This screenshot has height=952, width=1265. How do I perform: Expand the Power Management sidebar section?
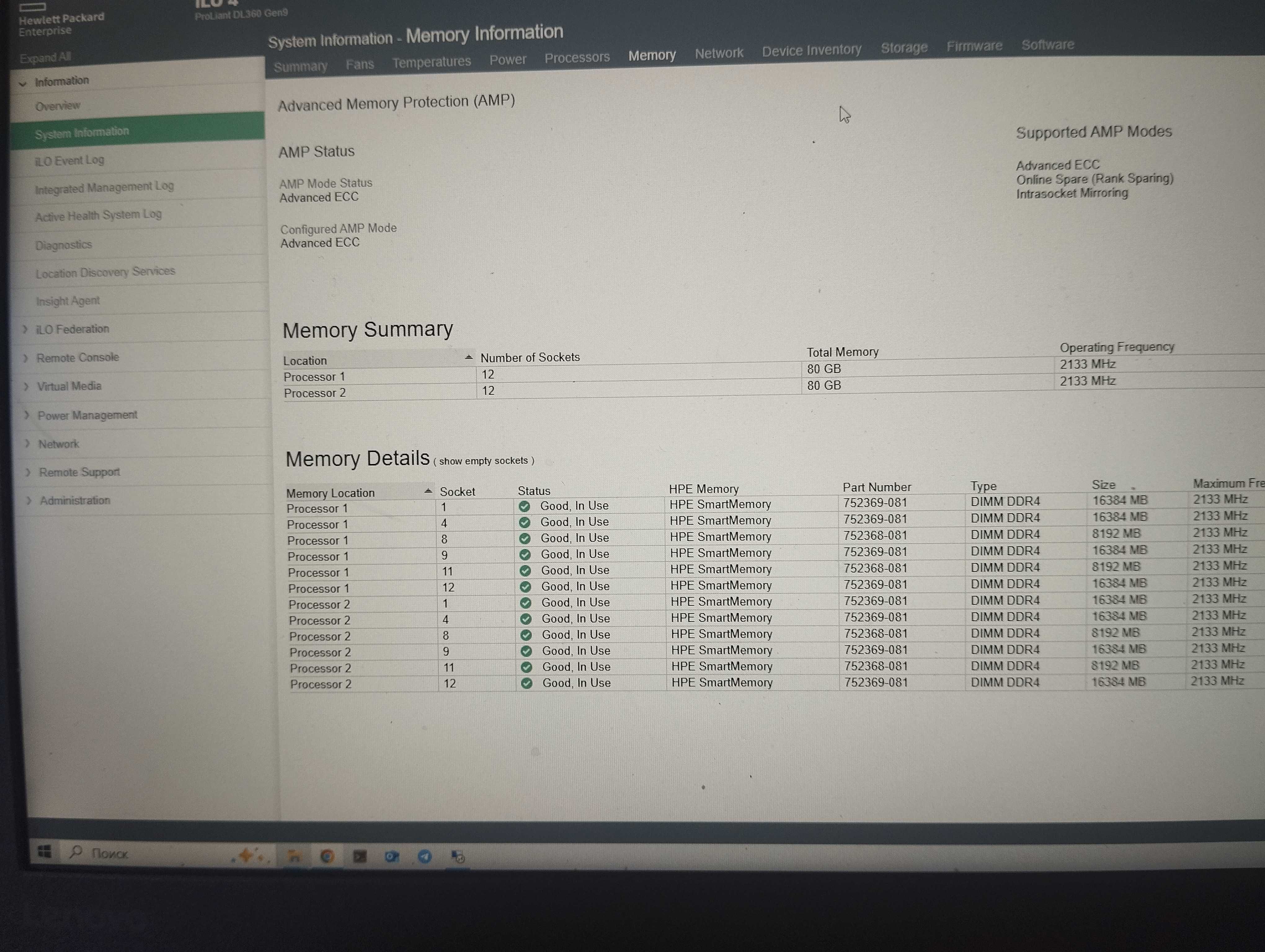[x=26, y=416]
